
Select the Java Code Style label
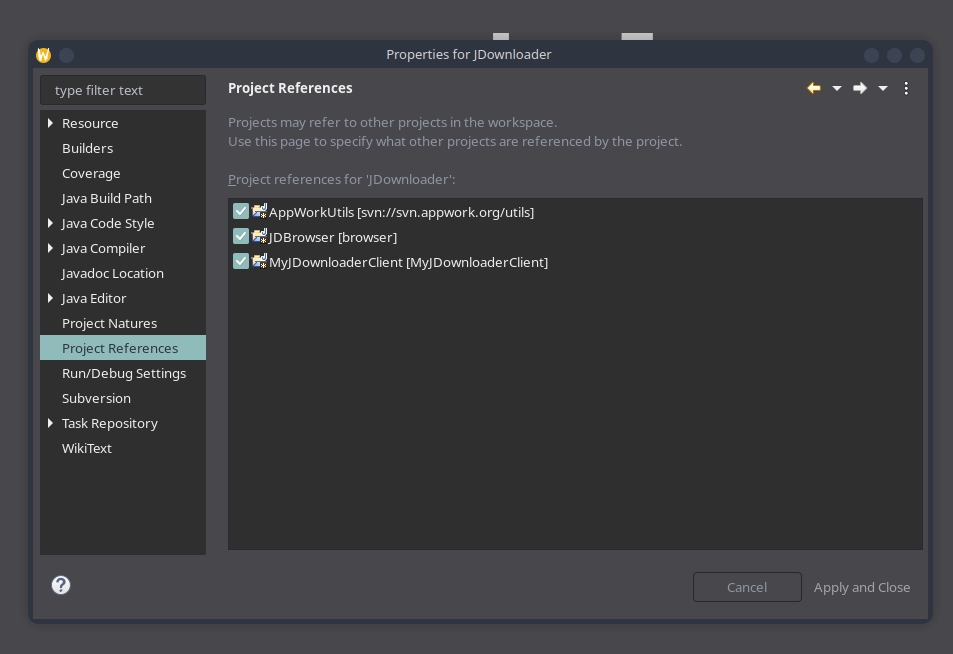click(x=108, y=223)
